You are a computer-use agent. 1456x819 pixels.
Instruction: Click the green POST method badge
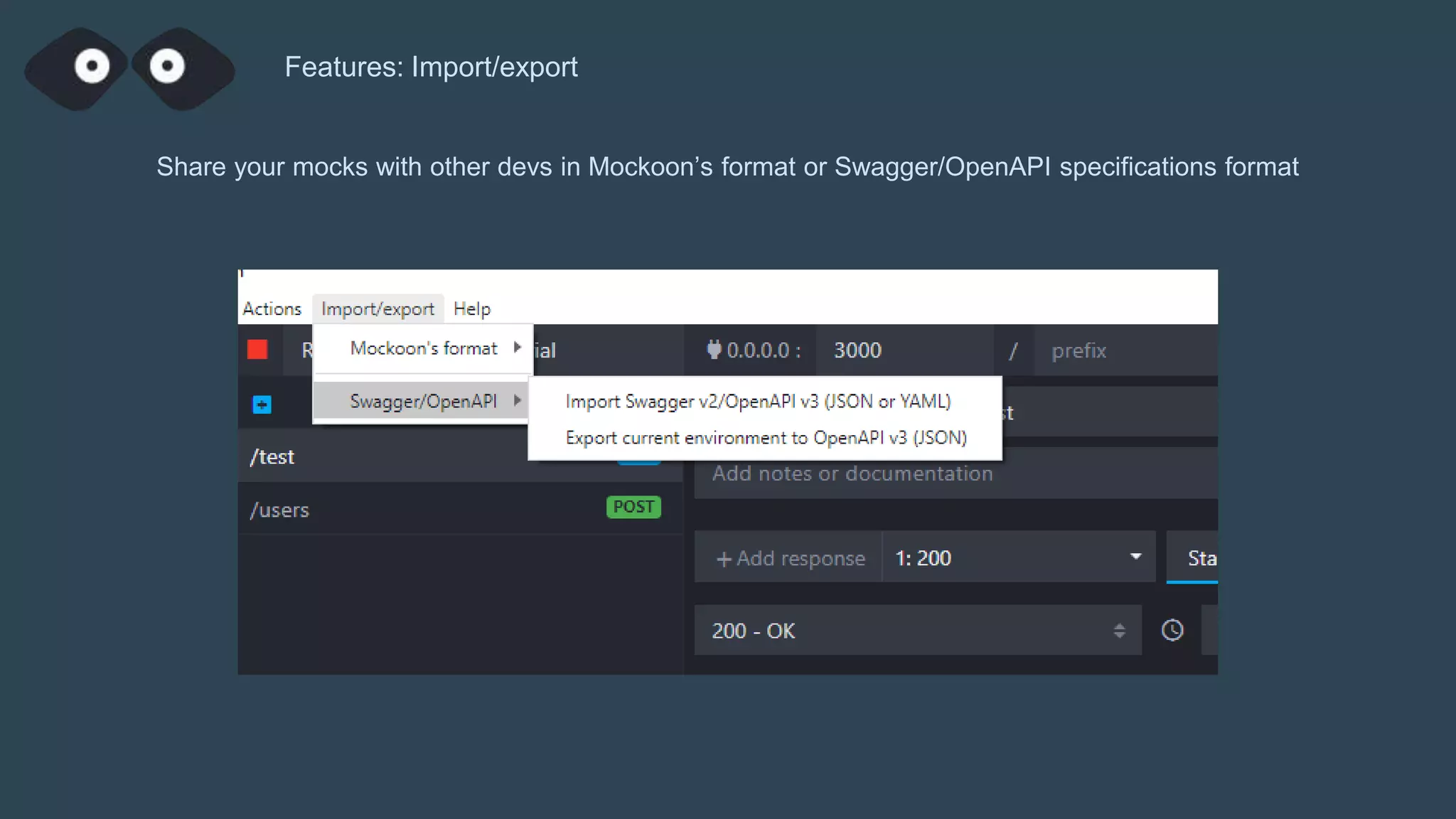pyautogui.click(x=633, y=507)
